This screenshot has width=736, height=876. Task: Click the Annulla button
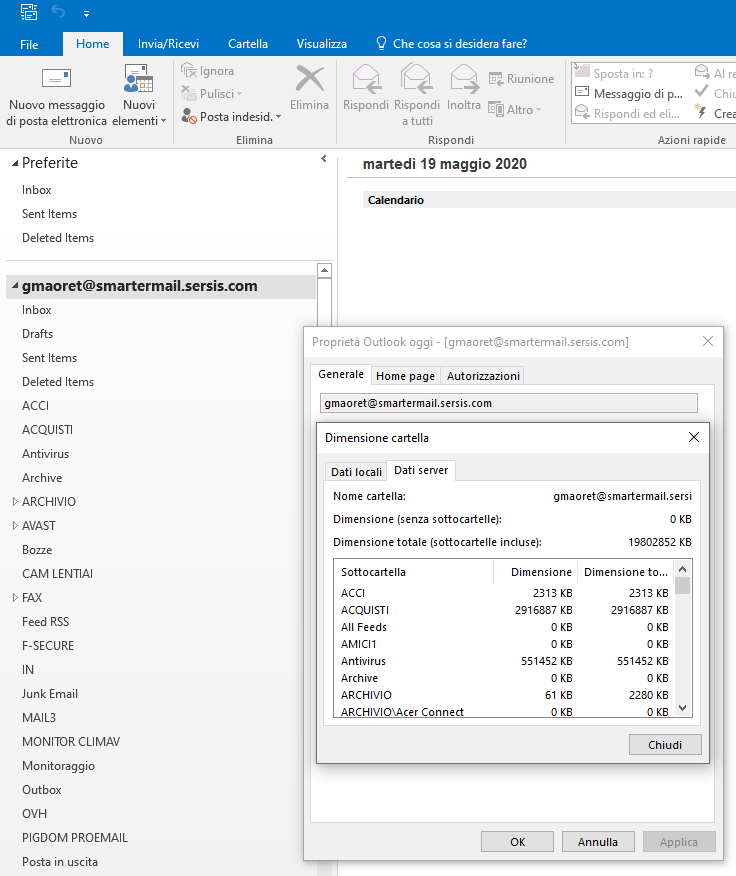pyautogui.click(x=597, y=842)
